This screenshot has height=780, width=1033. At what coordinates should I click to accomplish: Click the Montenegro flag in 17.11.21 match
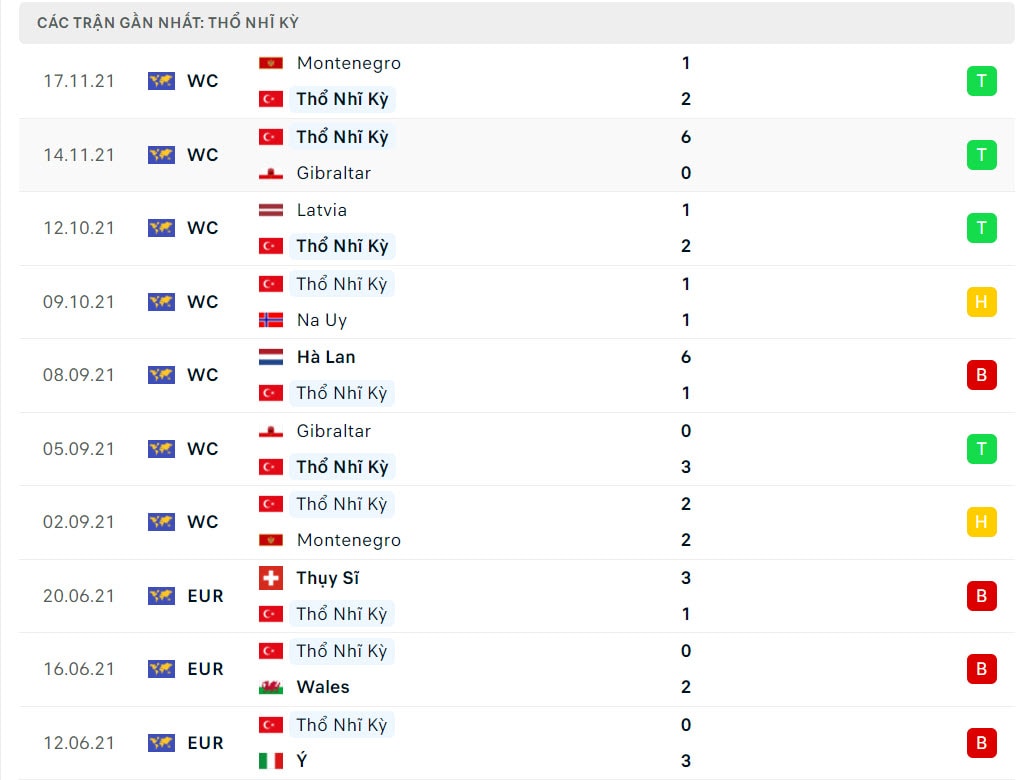pyautogui.click(x=271, y=63)
